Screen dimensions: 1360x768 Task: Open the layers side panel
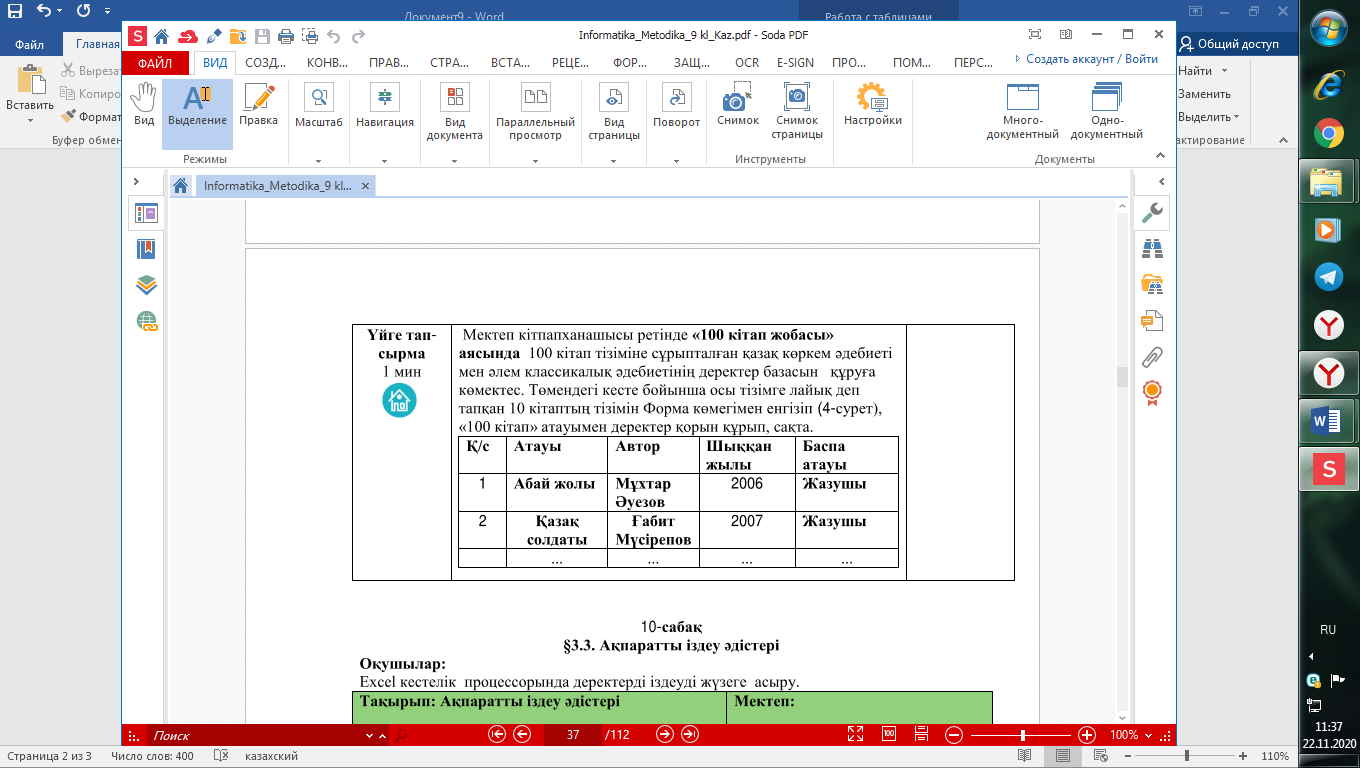[x=147, y=285]
